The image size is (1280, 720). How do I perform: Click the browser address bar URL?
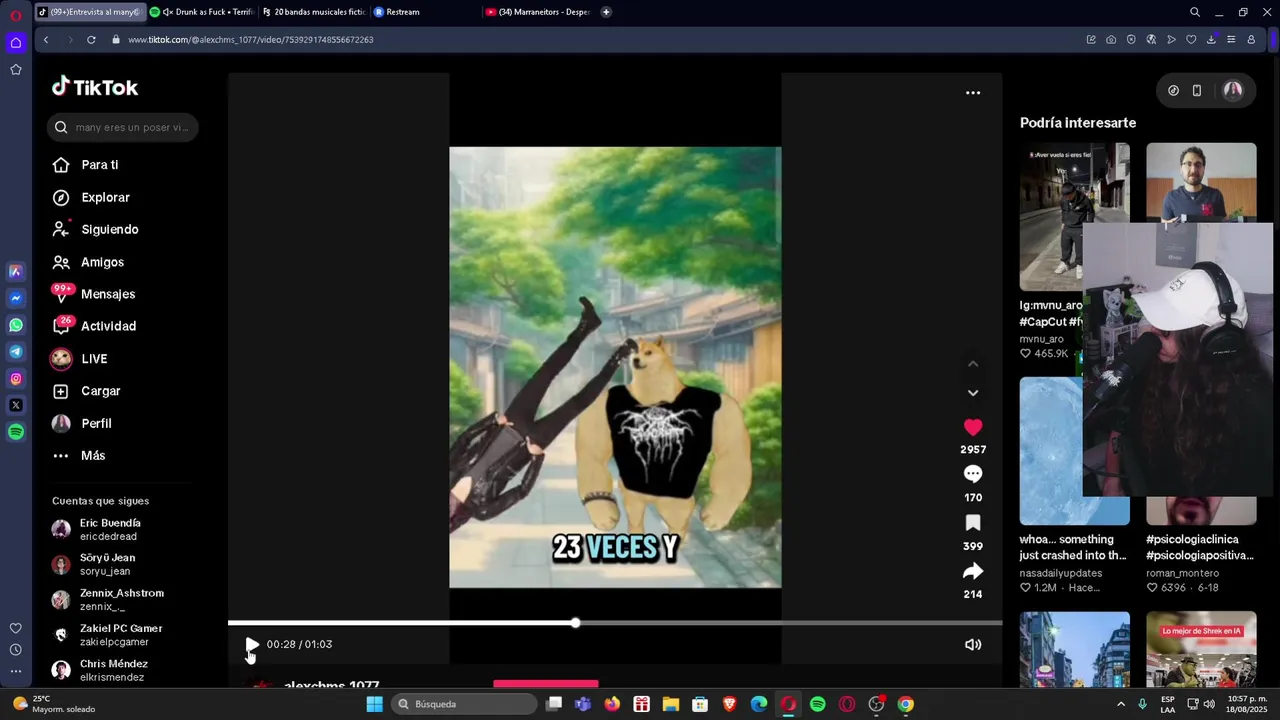251,40
